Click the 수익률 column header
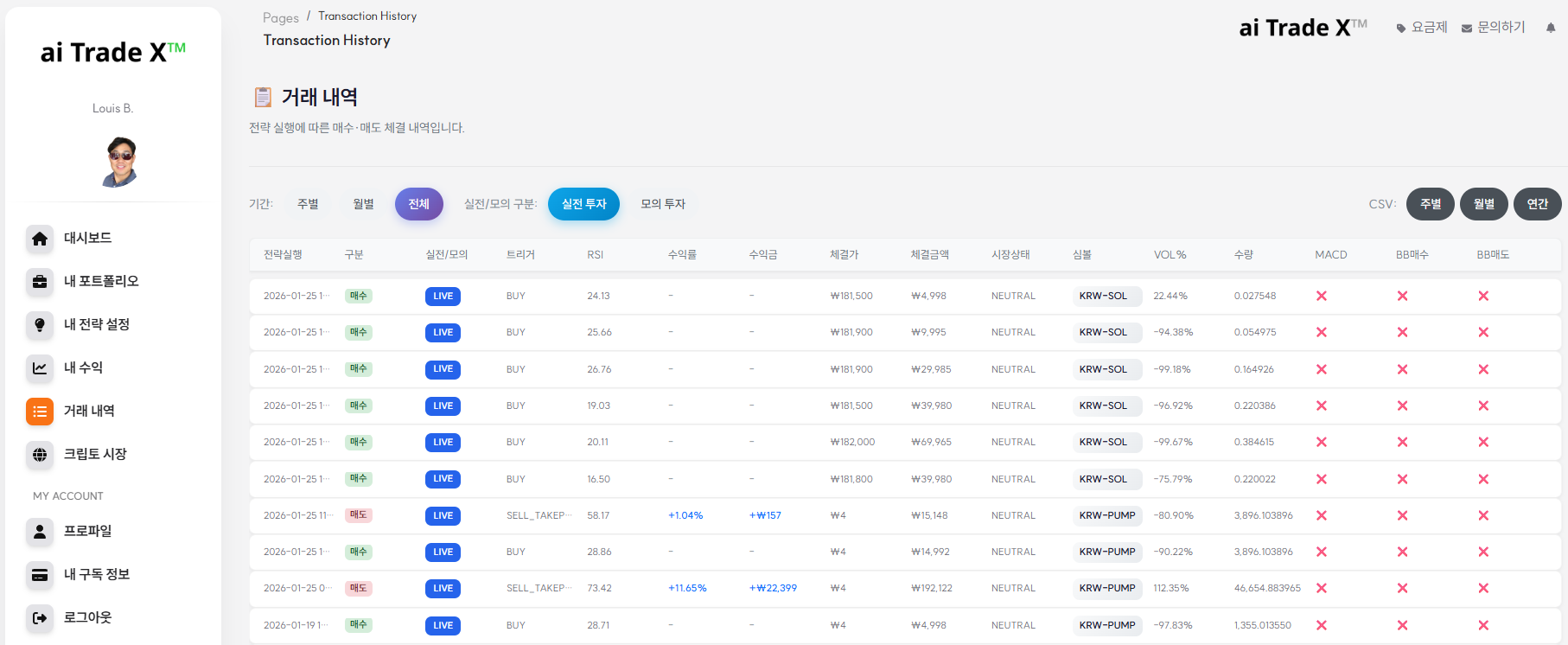1568x645 pixels. tap(682, 255)
